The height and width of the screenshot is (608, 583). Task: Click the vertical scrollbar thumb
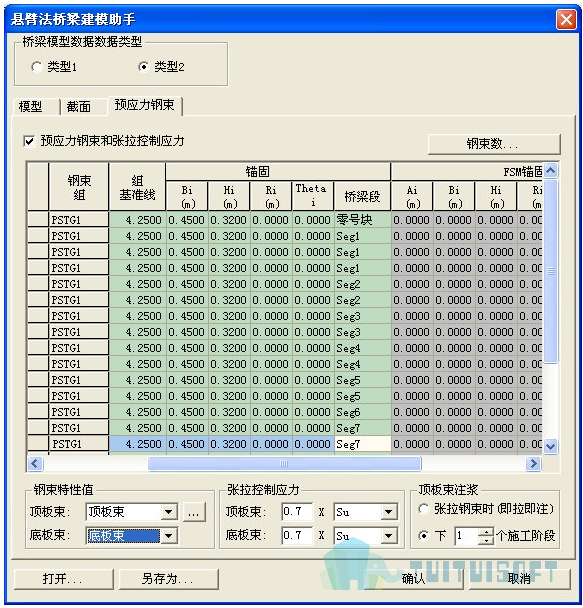point(550,271)
